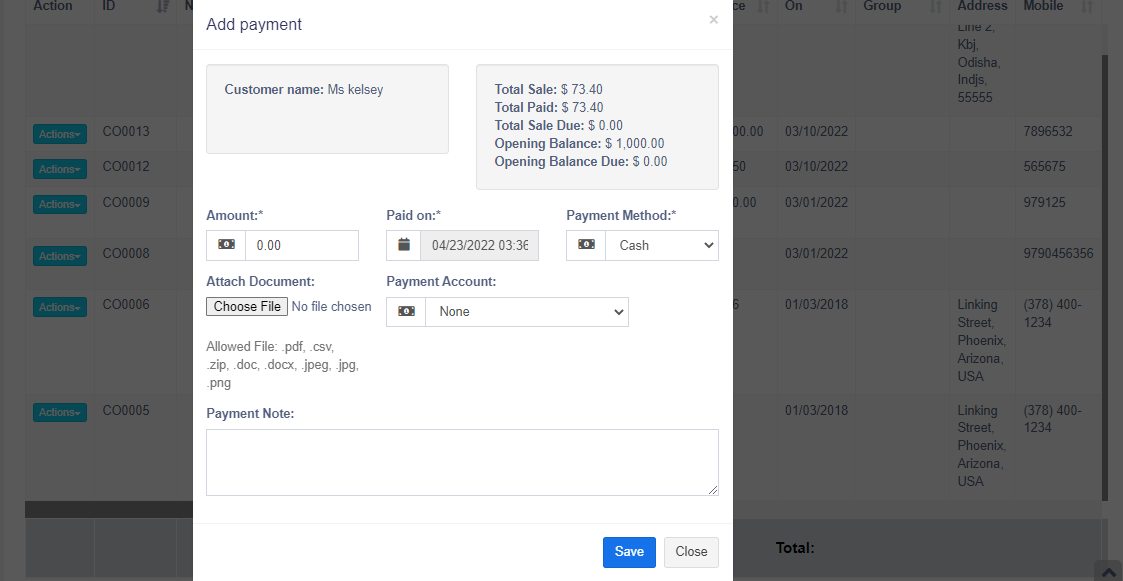Click inside the Payment Note text area
1123x581 pixels.
coord(462,462)
